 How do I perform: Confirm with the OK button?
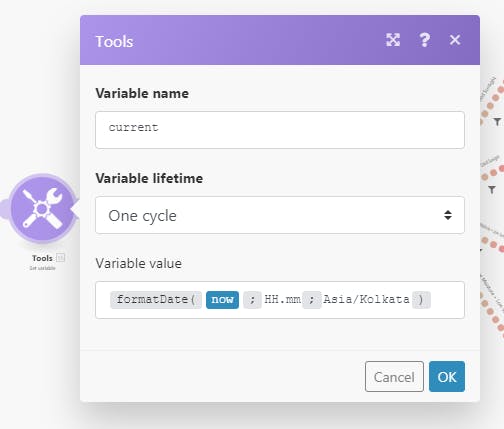[447, 377]
